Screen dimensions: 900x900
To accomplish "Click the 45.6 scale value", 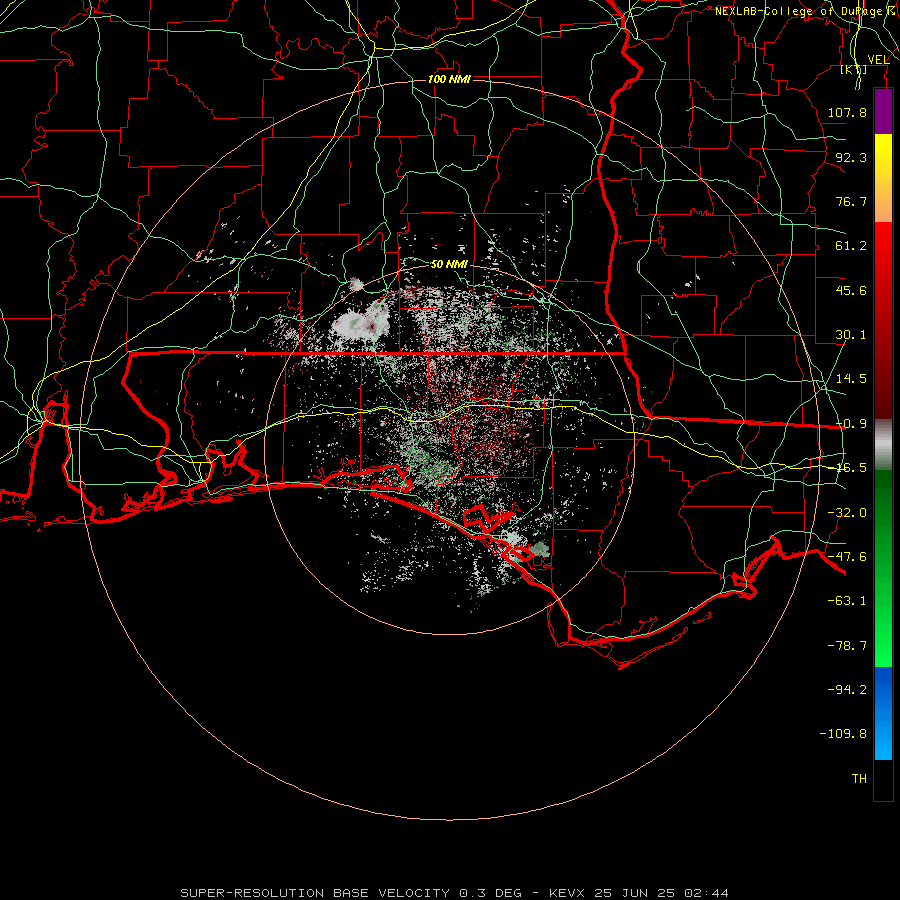I will coord(851,290).
